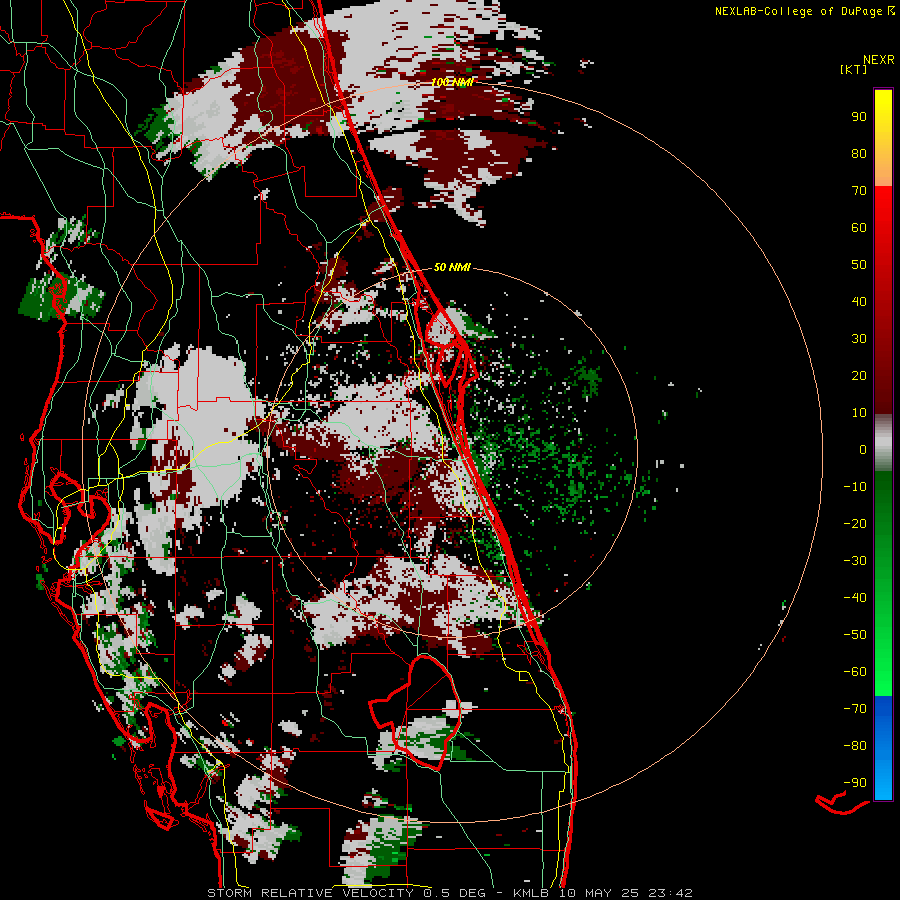Click the 50 NMI range ring label
This screenshot has width=900, height=900.
point(452,267)
